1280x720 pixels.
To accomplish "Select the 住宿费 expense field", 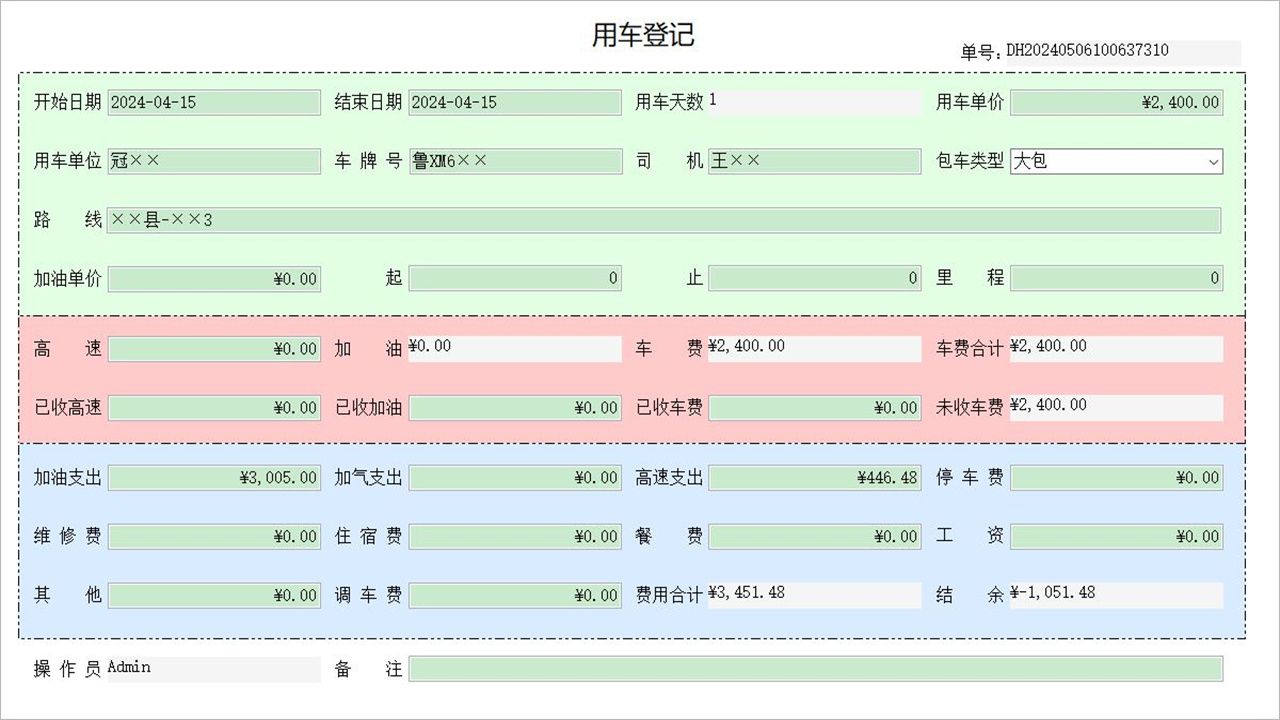I will click(514, 537).
